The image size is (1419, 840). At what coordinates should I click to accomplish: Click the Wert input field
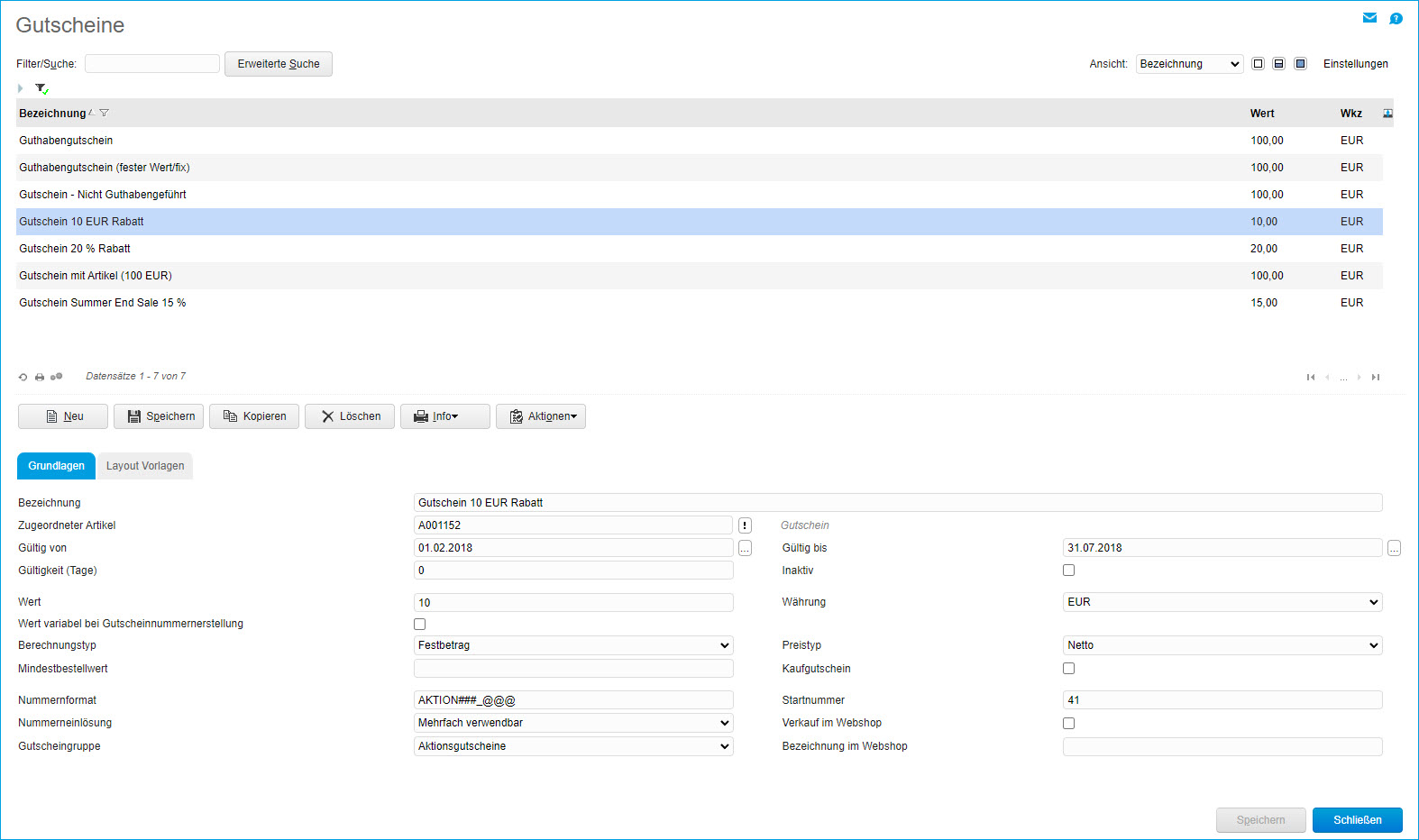[573, 602]
